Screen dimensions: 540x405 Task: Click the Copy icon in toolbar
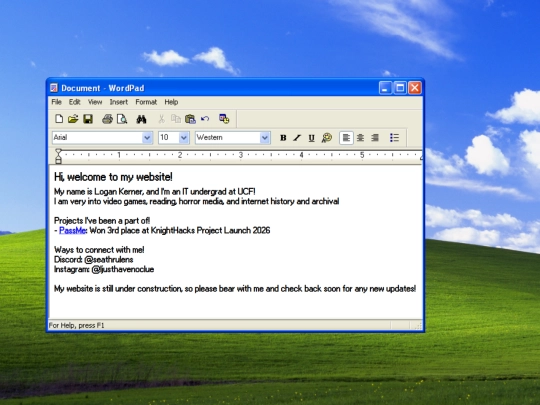[x=176, y=119]
